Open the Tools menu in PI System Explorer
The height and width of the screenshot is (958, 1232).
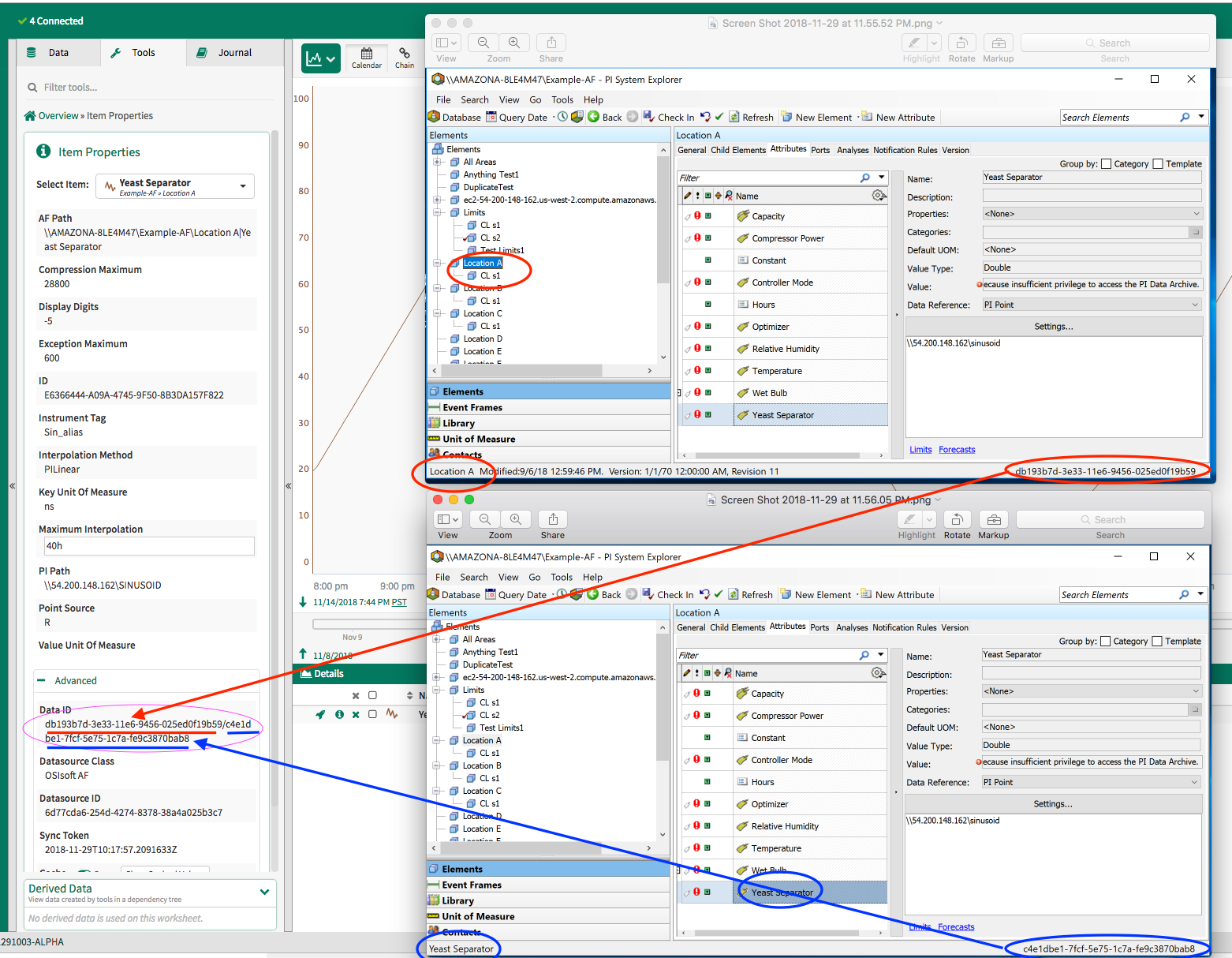point(562,99)
